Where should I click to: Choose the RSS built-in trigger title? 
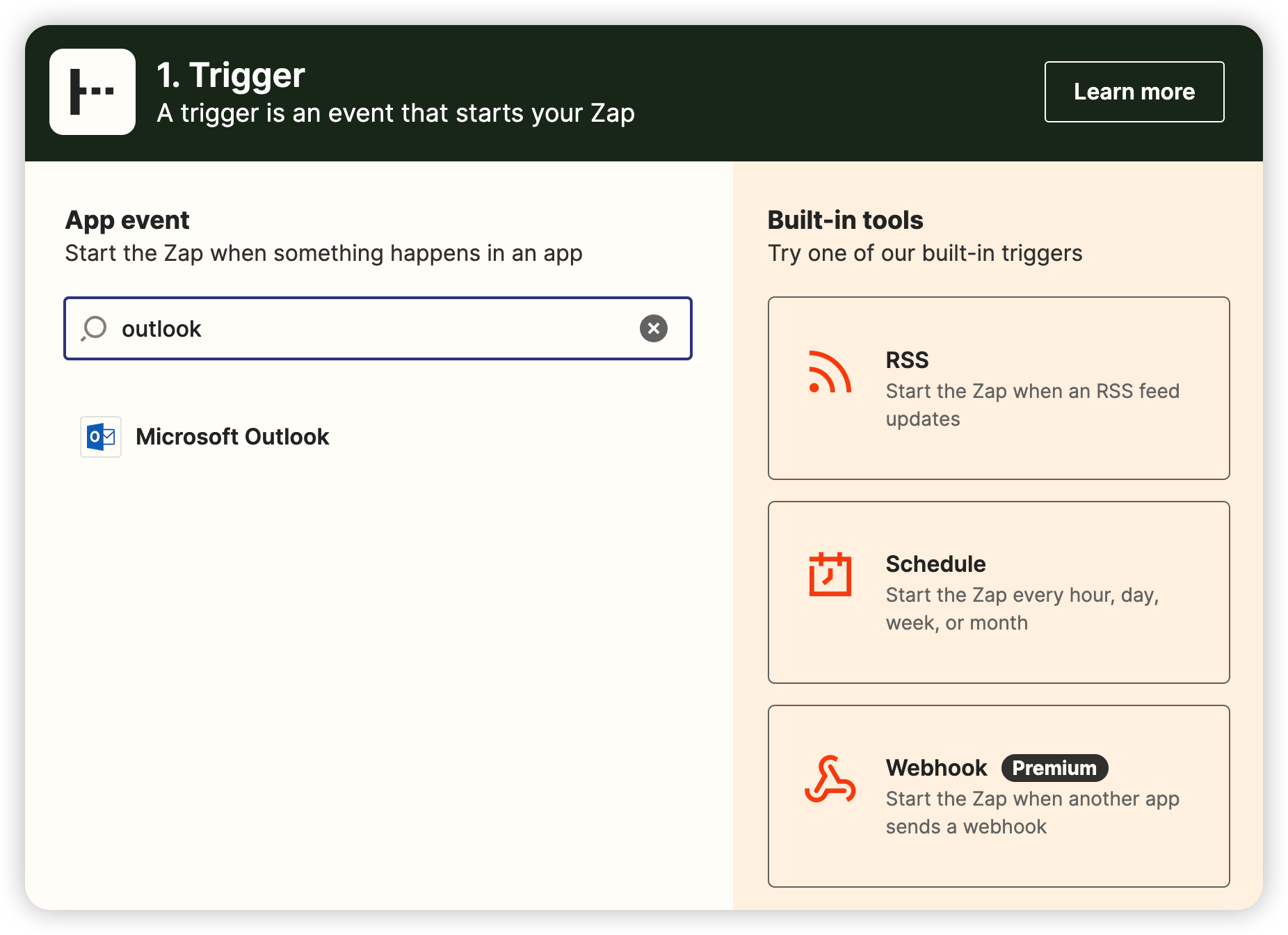coord(907,360)
